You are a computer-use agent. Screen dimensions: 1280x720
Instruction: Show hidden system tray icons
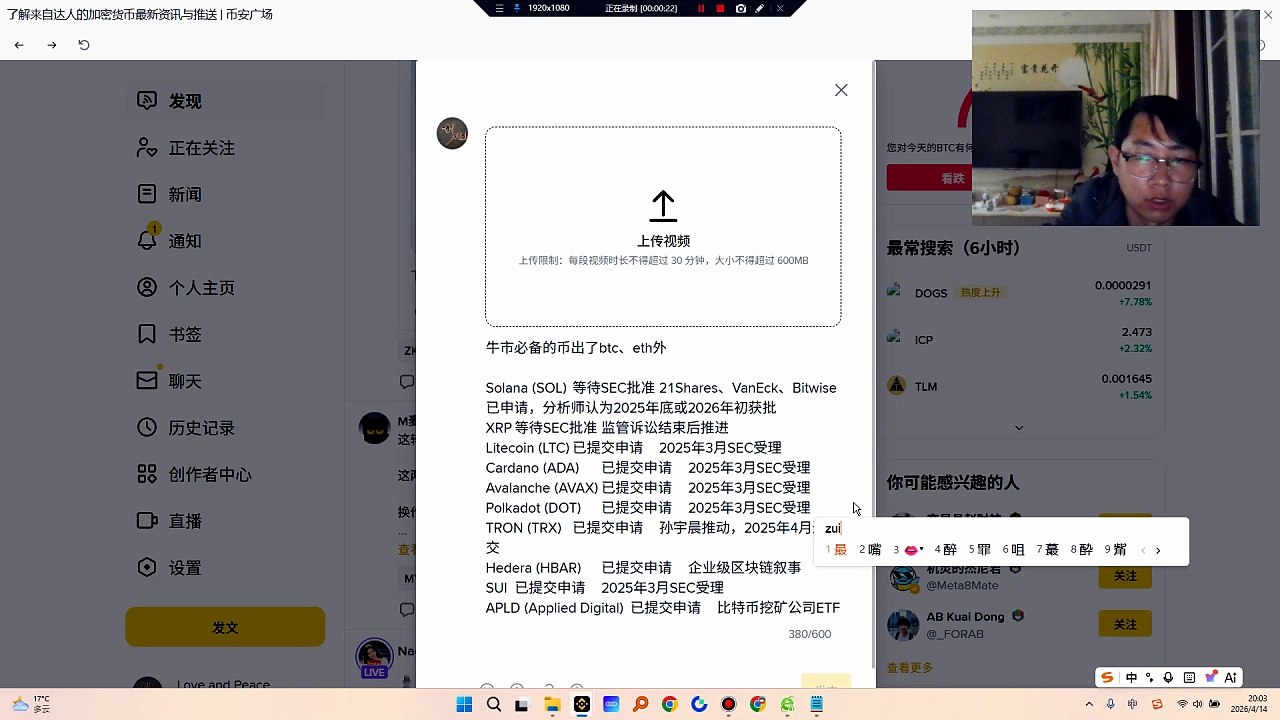(x=1089, y=705)
